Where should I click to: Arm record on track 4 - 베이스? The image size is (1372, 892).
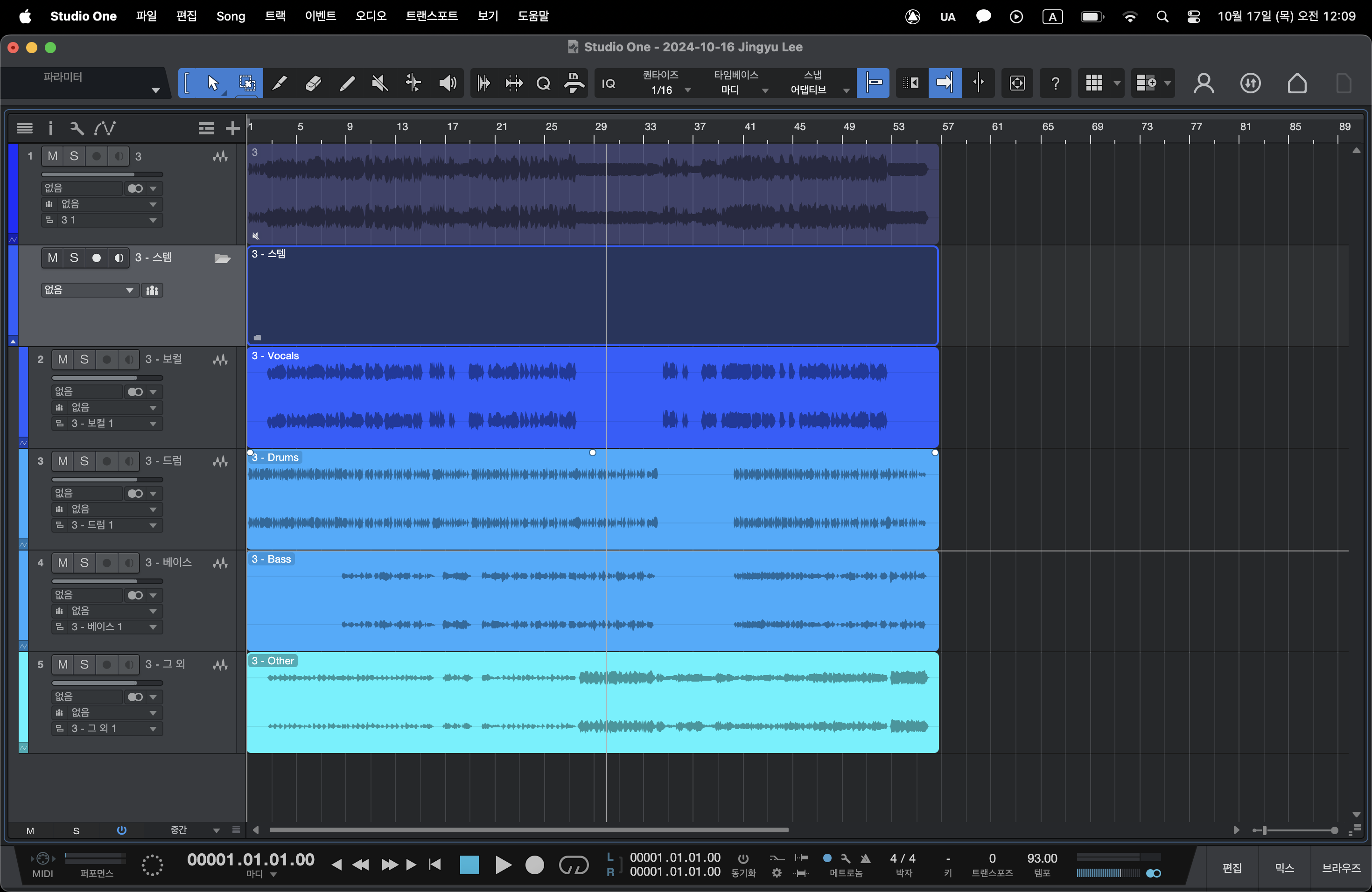[x=107, y=563]
